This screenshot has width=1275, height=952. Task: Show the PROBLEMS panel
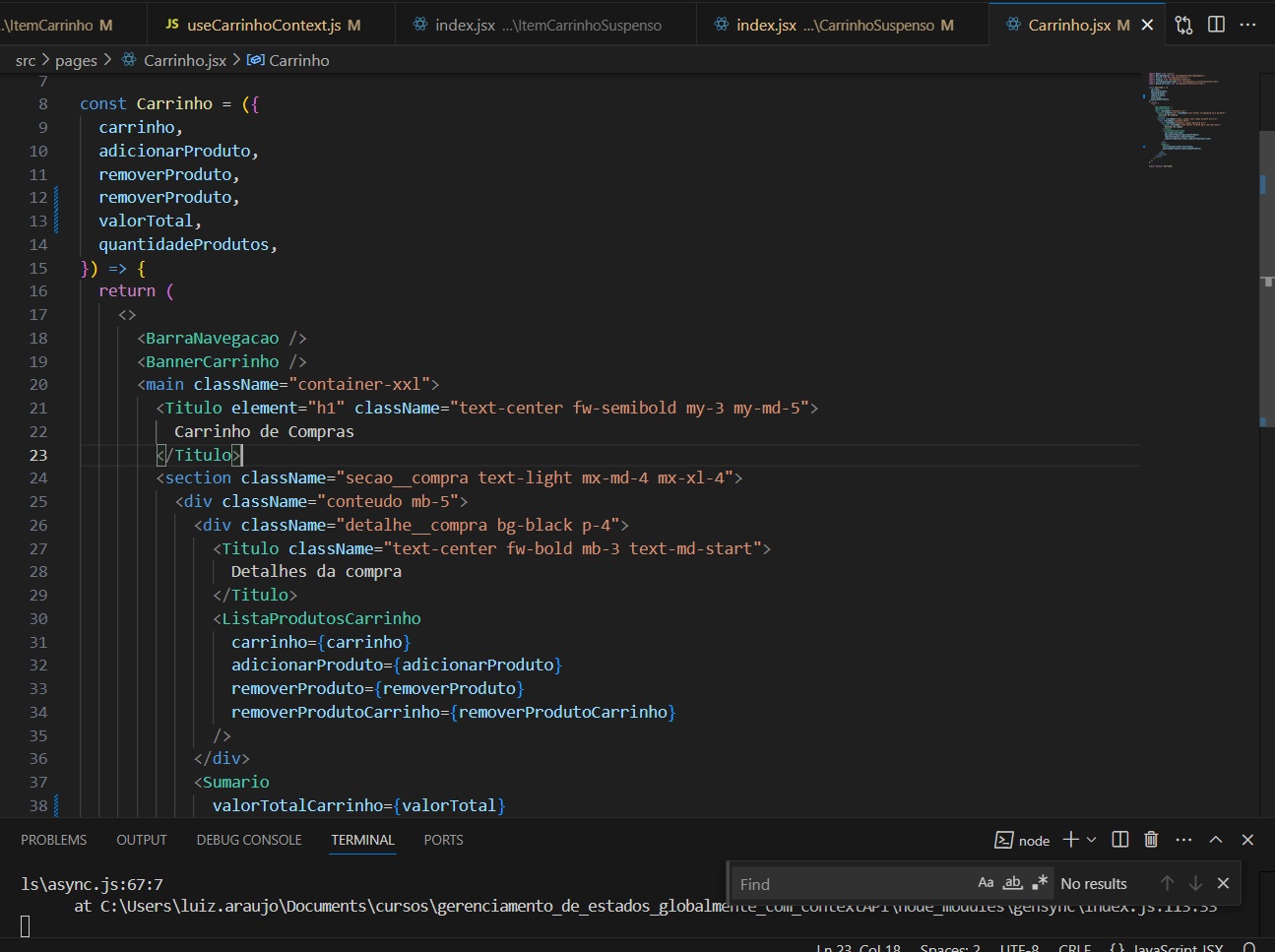pyautogui.click(x=54, y=840)
